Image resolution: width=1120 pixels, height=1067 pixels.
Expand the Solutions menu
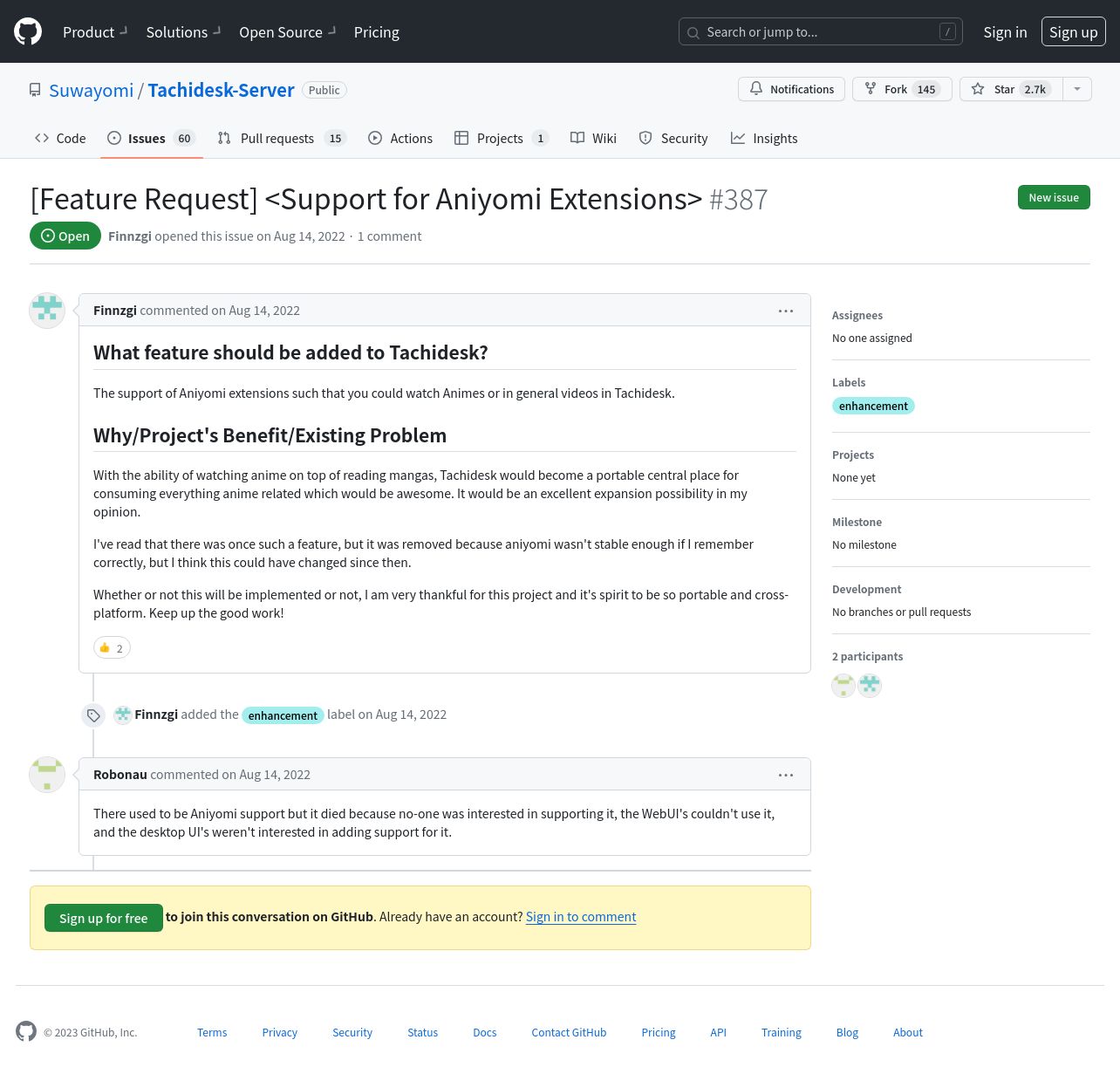click(x=183, y=32)
